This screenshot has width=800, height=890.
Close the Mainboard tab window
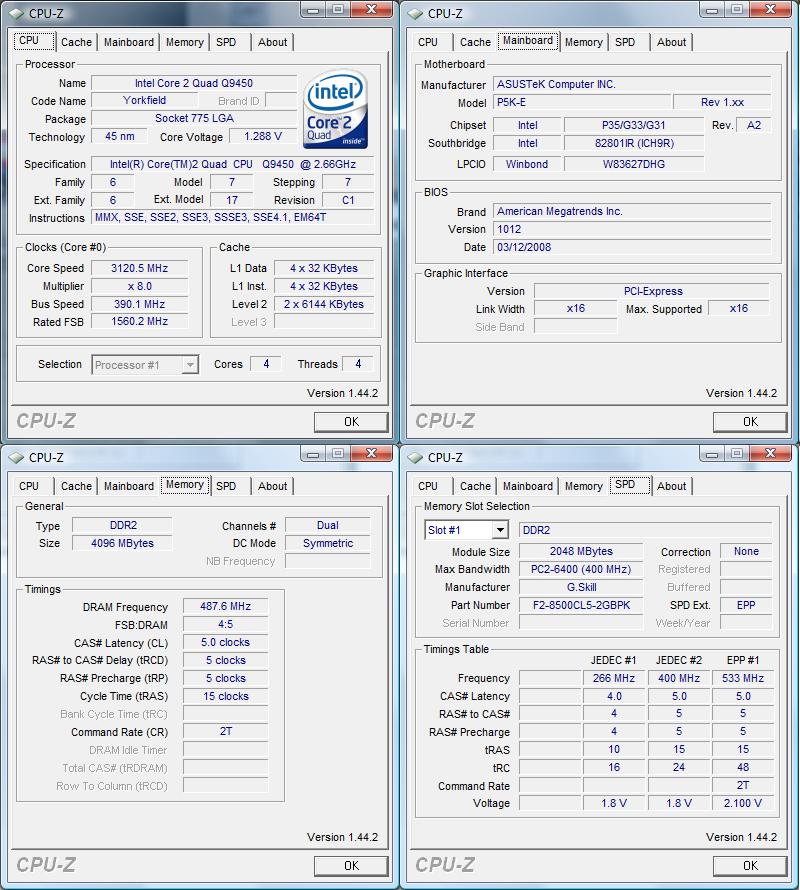[x=770, y=9]
